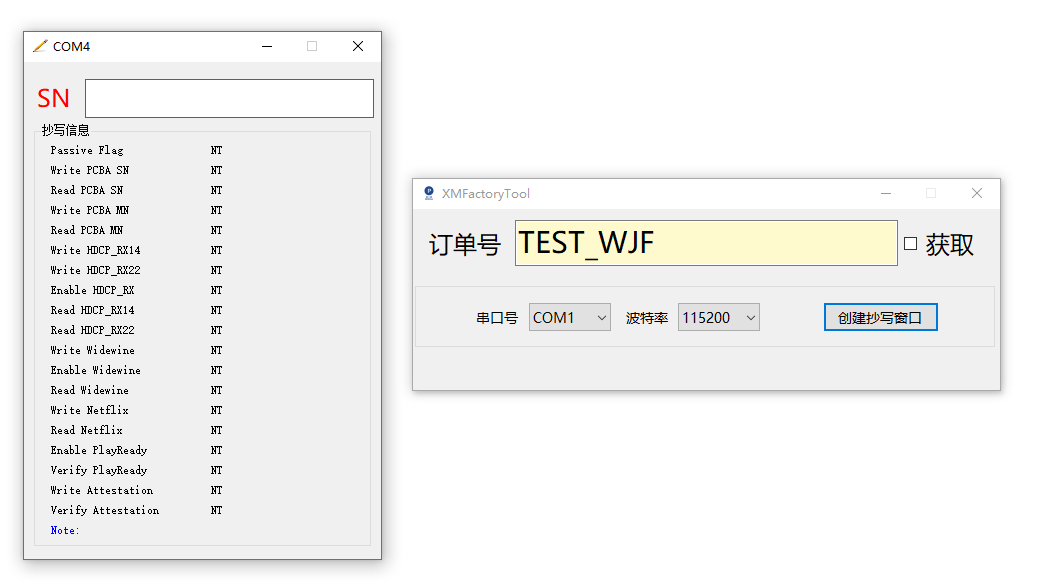This screenshot has width=1043, height=586.
Task: Click the pencil icon in COM4 title bar
Action: pyautogui.click(x=41, y=46)
